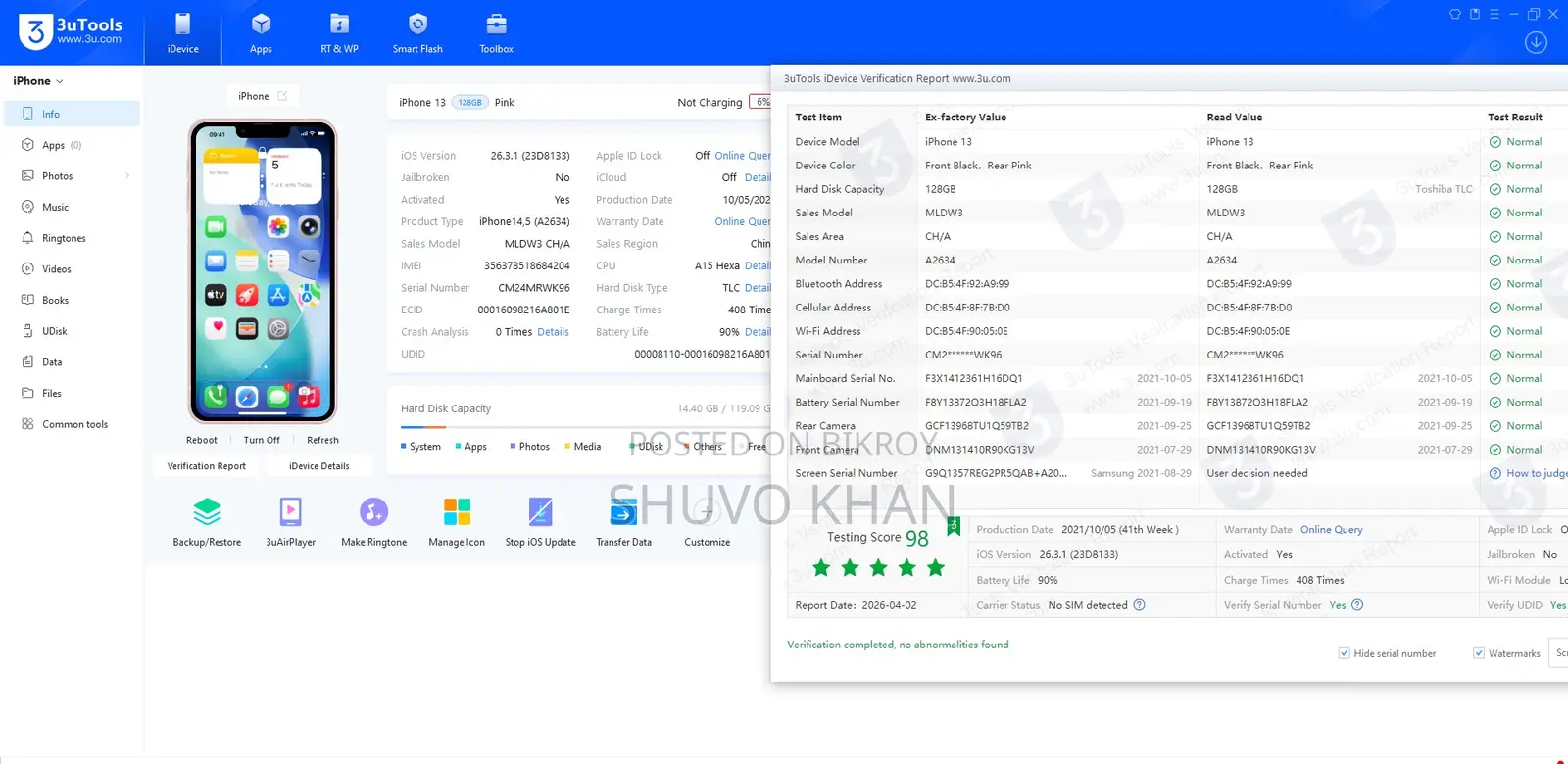Open the Toolbox section
Image resolution: width=1568 pixels, height=764 pixels.
click(496, 33)
